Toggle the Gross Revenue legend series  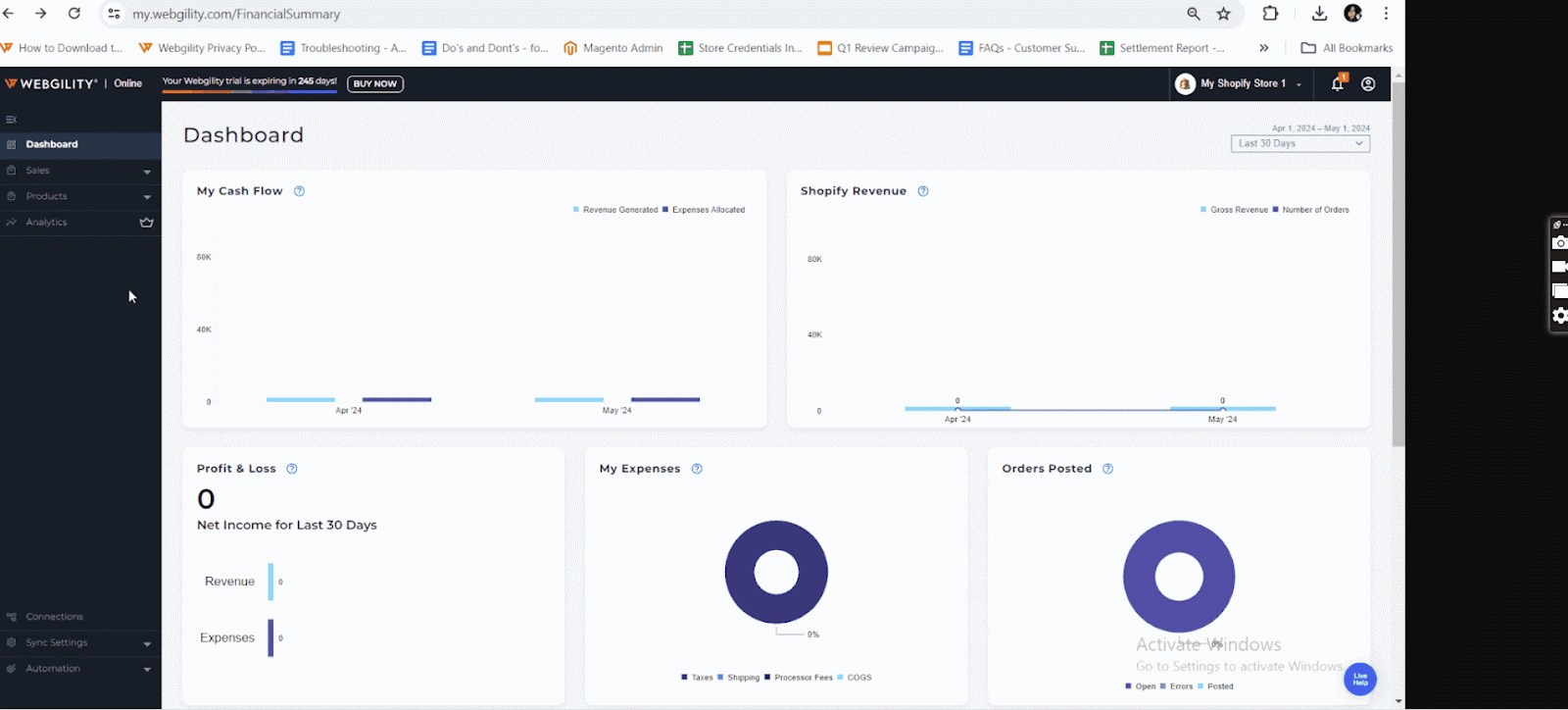(1234, 210)
